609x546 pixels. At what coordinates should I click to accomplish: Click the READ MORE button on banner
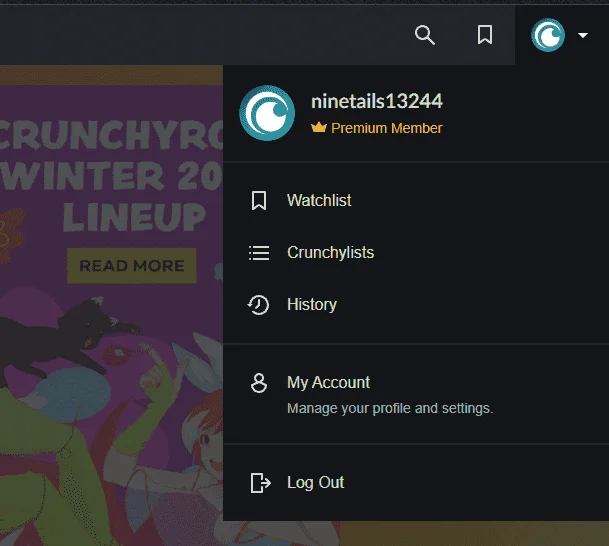pyautogui.click(x=132, y=266)
